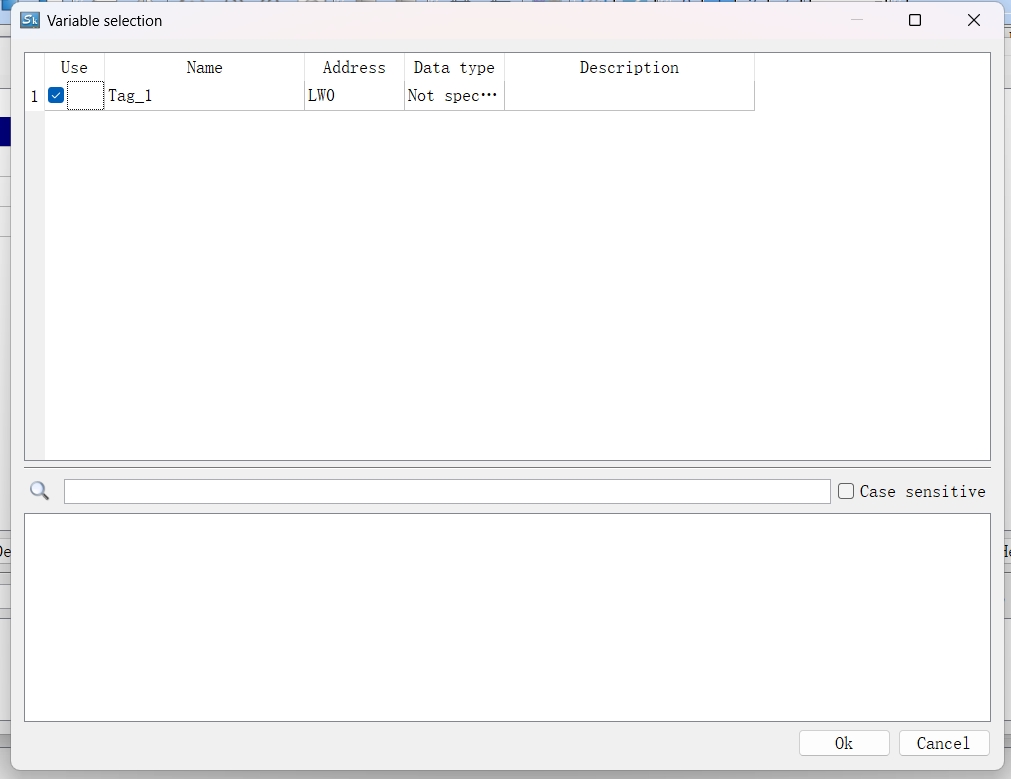The image size is (1011, 779).
Task: Enable the Case sensitive checkbox
Action: pos(846,491)
